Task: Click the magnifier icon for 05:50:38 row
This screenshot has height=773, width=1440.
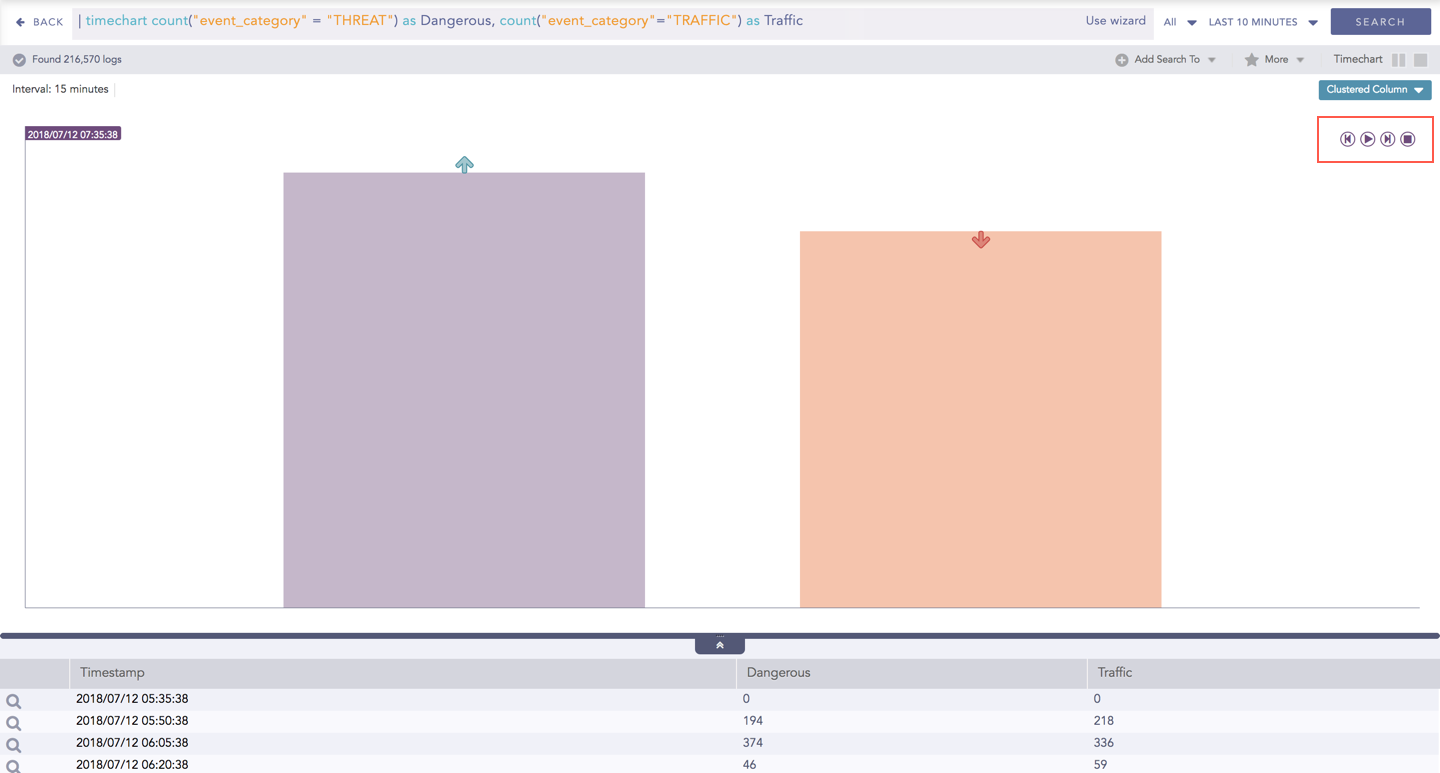Action: pos(14,723)
